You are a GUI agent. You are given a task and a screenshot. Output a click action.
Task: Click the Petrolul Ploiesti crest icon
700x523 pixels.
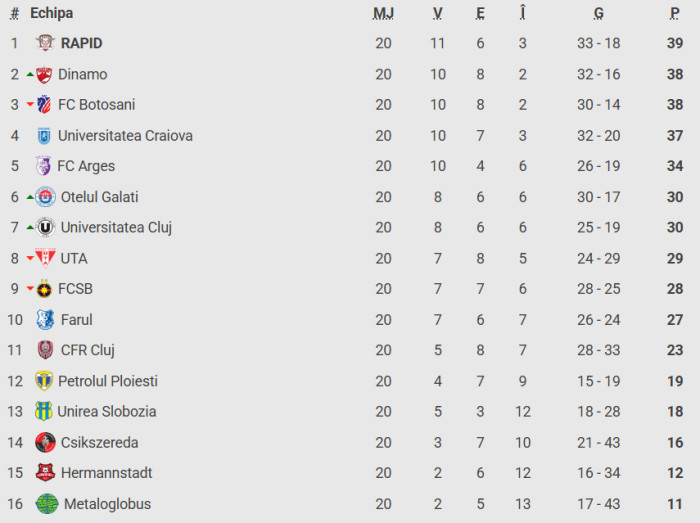pyautogui.click(x=44, y=381)
